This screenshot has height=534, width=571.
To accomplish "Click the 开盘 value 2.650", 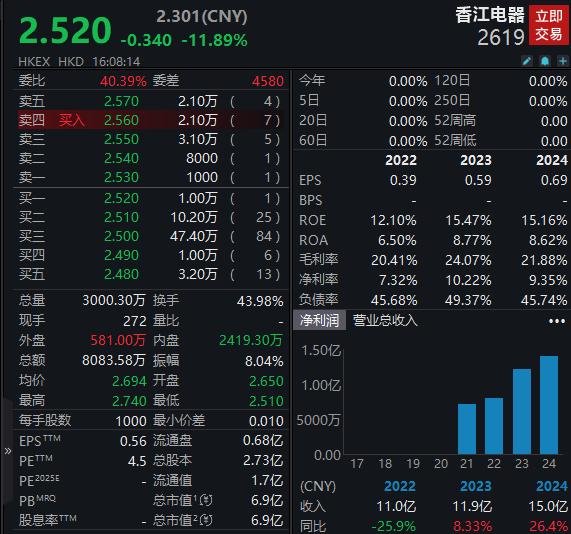I will point(266,381).
